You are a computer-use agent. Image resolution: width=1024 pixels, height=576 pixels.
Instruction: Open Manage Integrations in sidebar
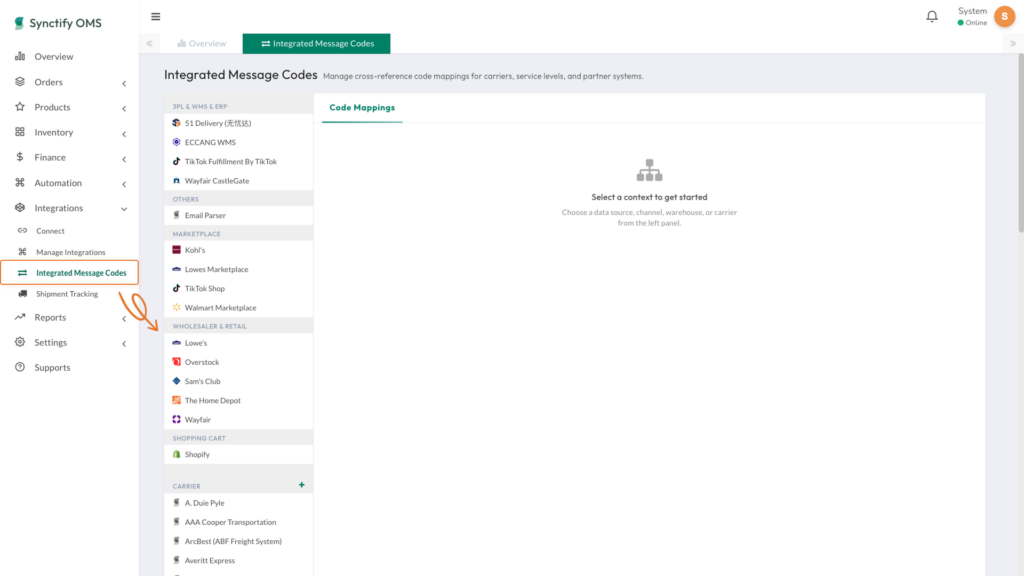(x=69, y=252)
